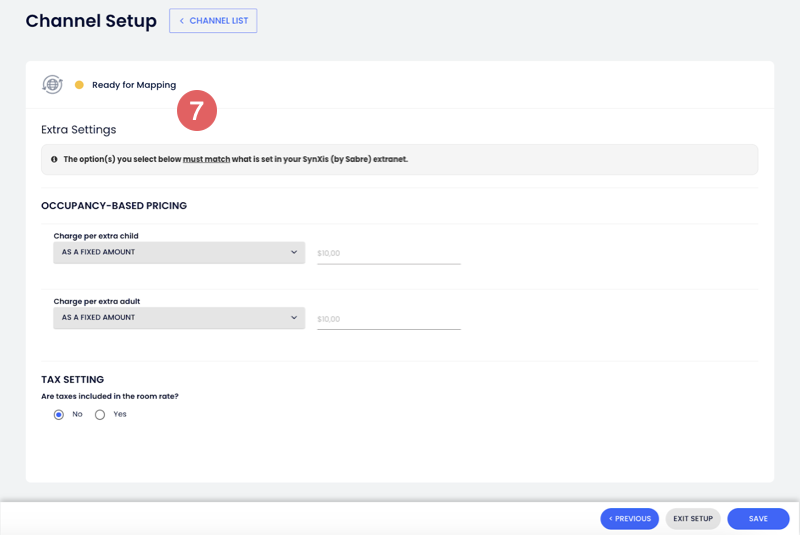800x535 pixels.
Task: Click the info icon in the notice banner
Action: click(54, 159)
